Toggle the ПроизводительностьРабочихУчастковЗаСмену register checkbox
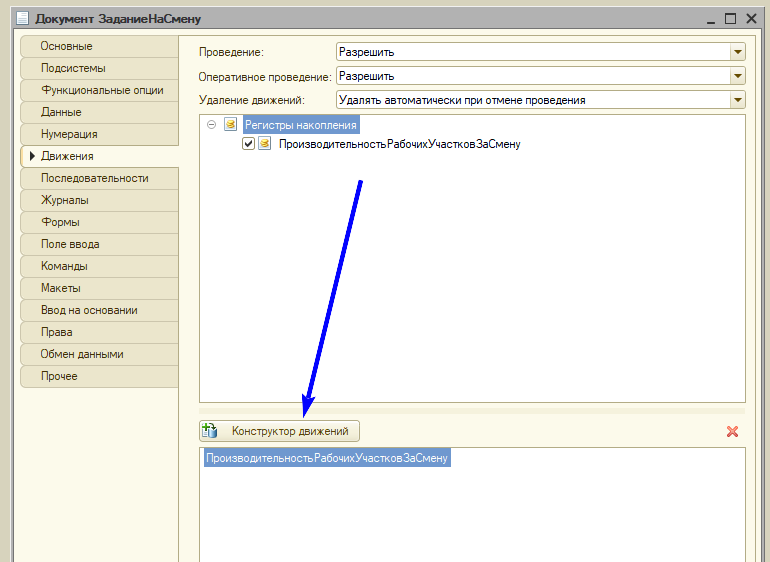The image size is (770, 562). pyautogui.click(x=249, y=144)
